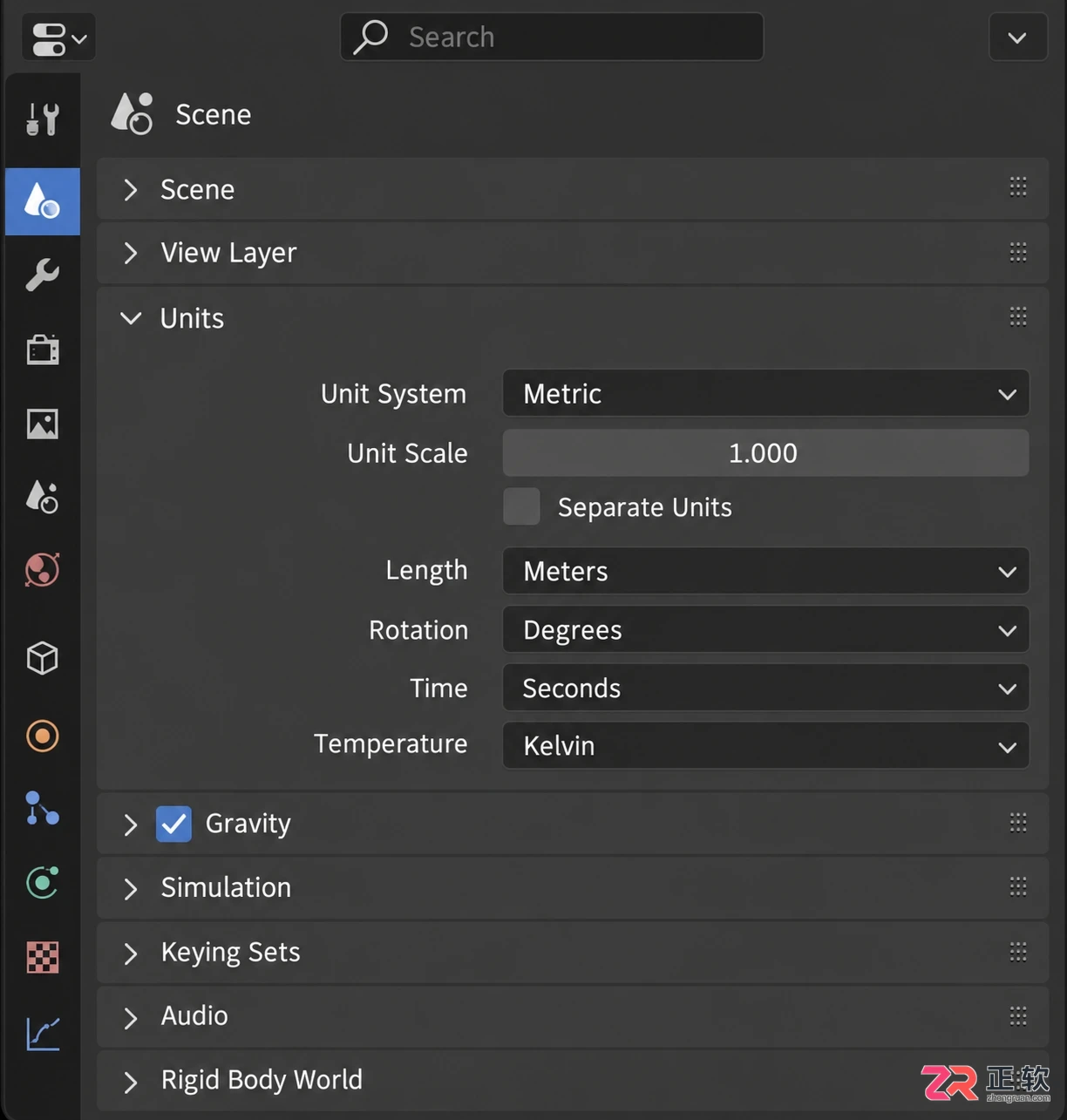Click the Search field
The image size is (1067, 1120).
(552, 37)
